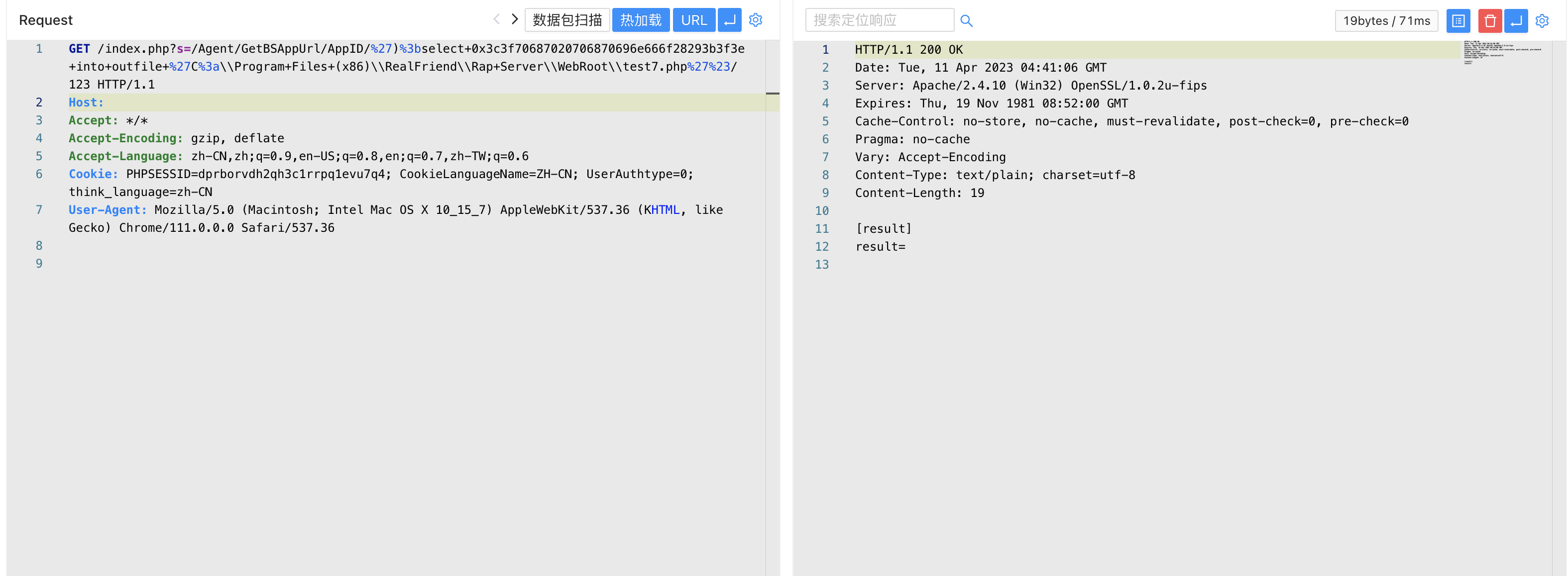Click the Request editor scrollbar marker

pyautogui.click(x=772, y=94)
